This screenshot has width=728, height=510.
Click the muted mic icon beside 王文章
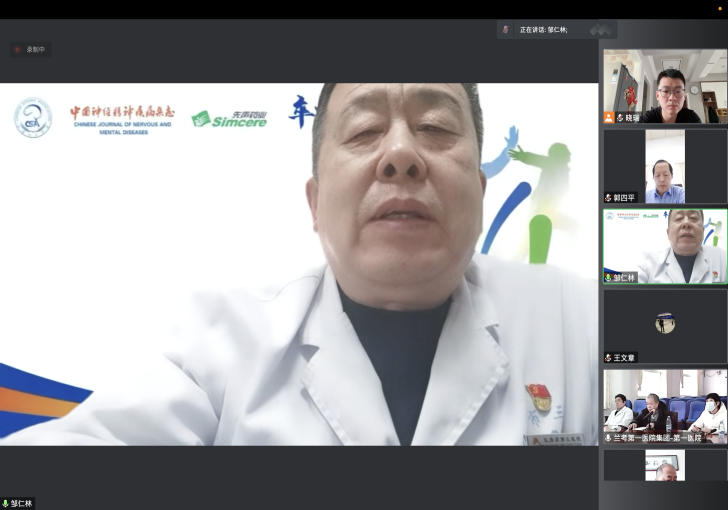click(608, 358)
